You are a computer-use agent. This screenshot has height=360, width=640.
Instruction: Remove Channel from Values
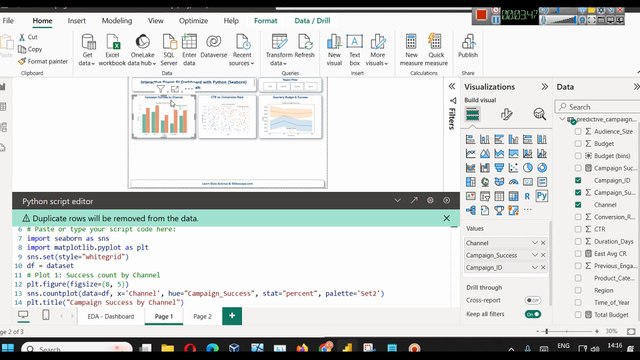(x=543, y=243)
